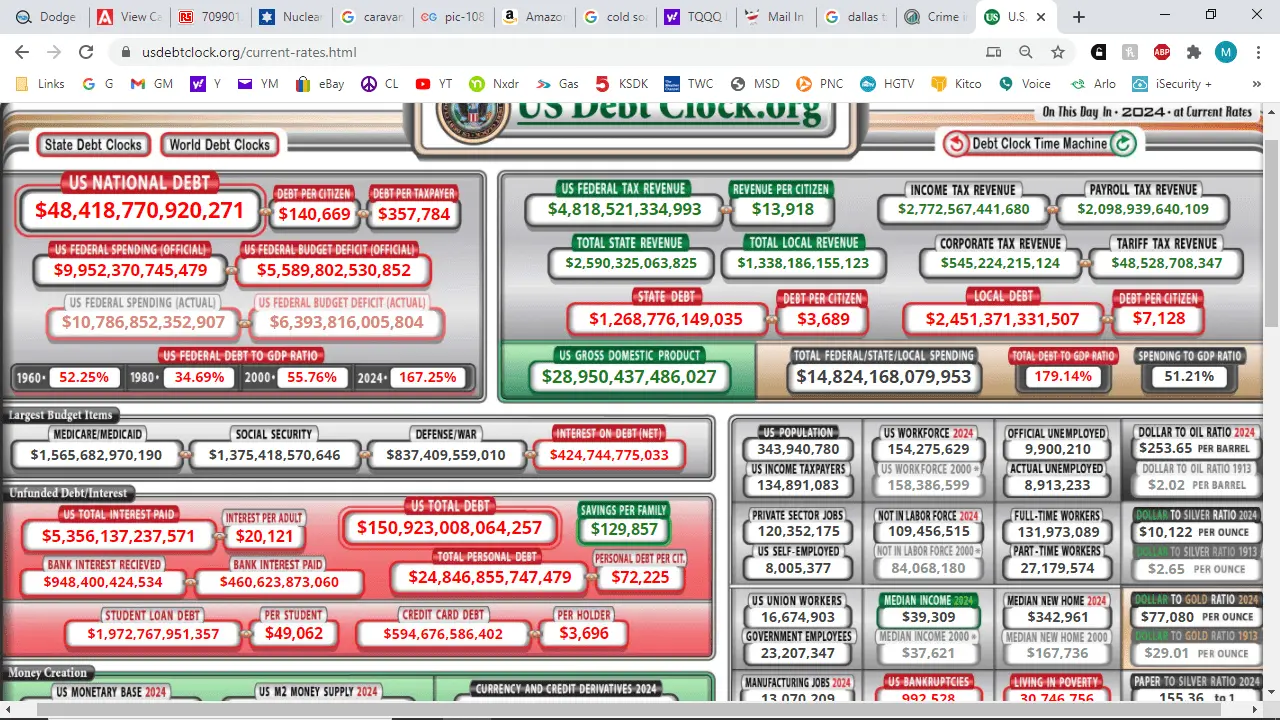Click the zoom magnifier in the address bar
The width and height of the screenshot is (1280, 720).
point(1024,51)
